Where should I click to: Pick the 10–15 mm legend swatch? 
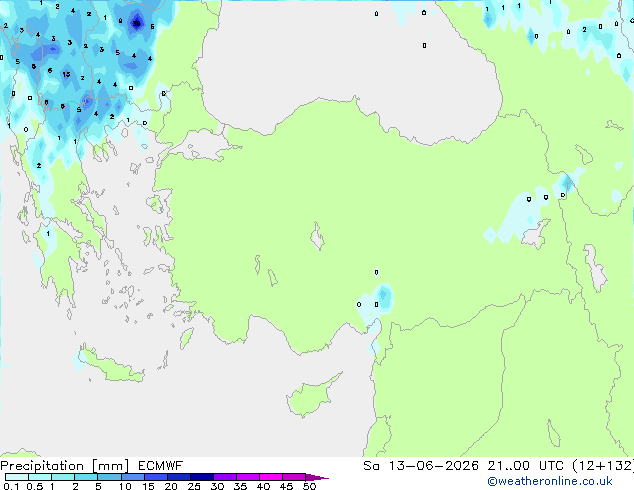tap(132, 477)
